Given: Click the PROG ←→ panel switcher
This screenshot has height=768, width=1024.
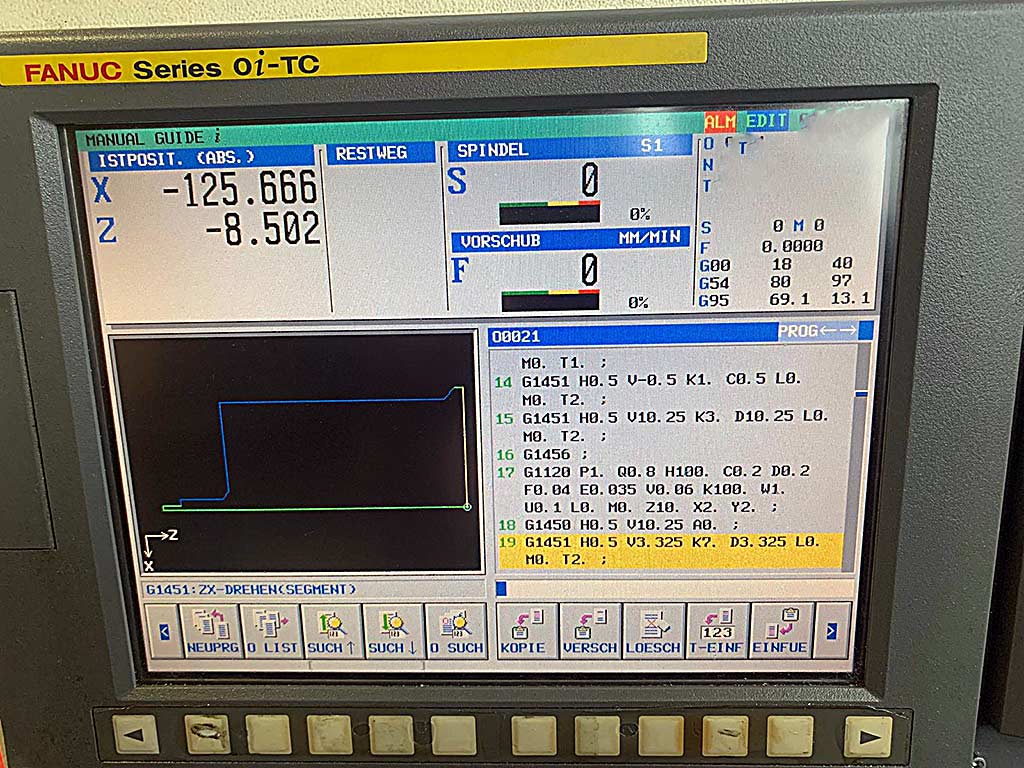Looking at the screenshot, I should pos(817,331).
